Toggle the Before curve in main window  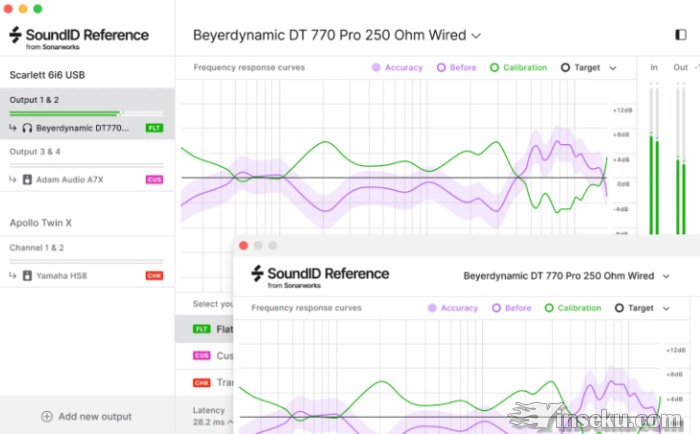click(x=457, y=68)
